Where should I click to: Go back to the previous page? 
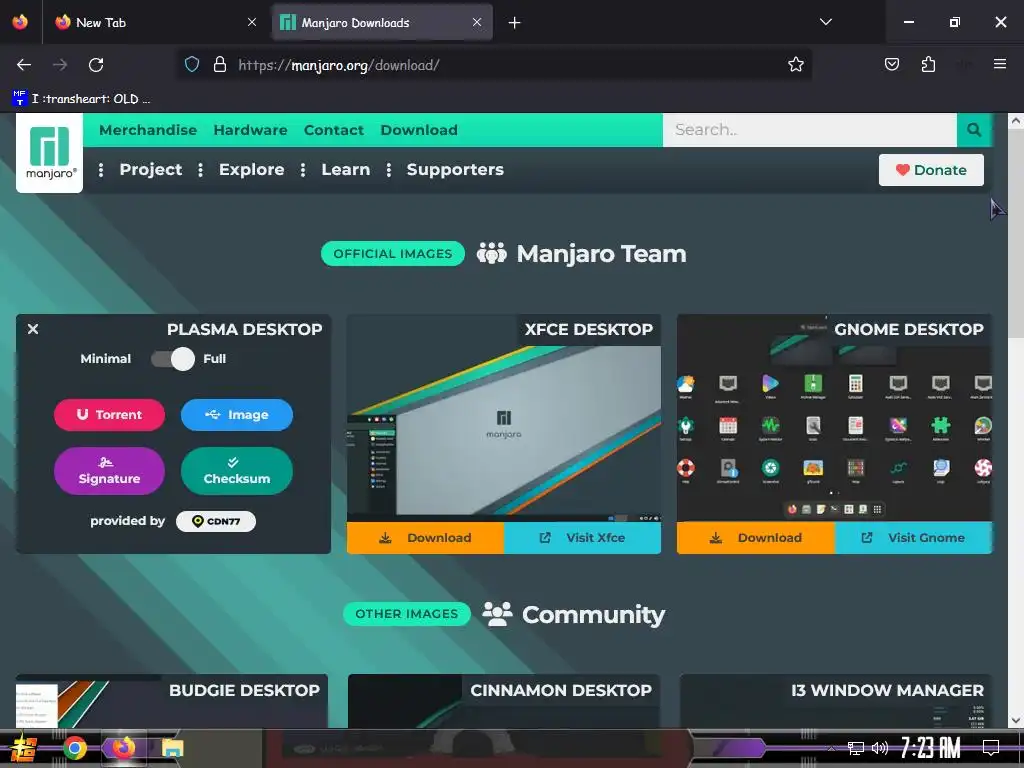point(24,65)
